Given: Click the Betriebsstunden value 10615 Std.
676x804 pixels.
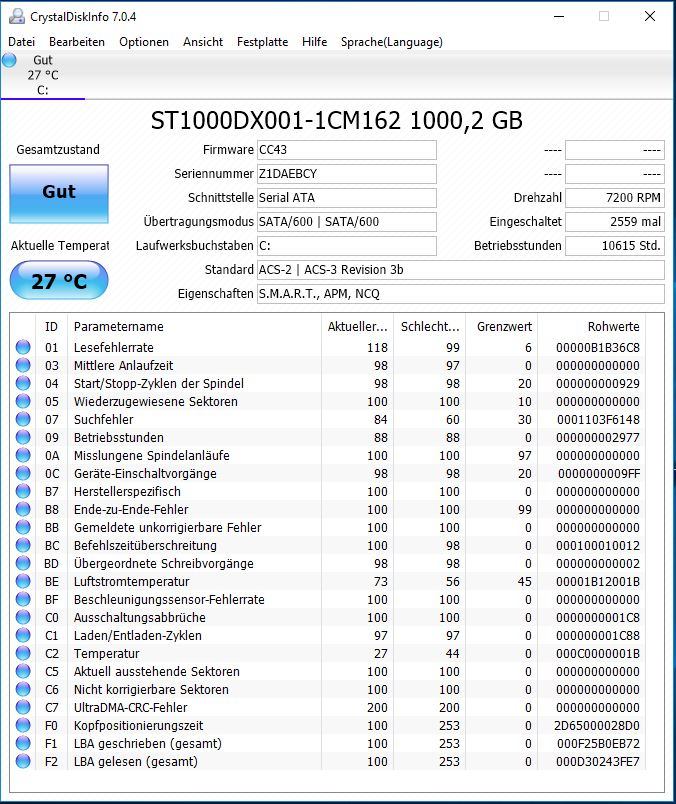Looking at the screenshot, I should tap(615, 246).
